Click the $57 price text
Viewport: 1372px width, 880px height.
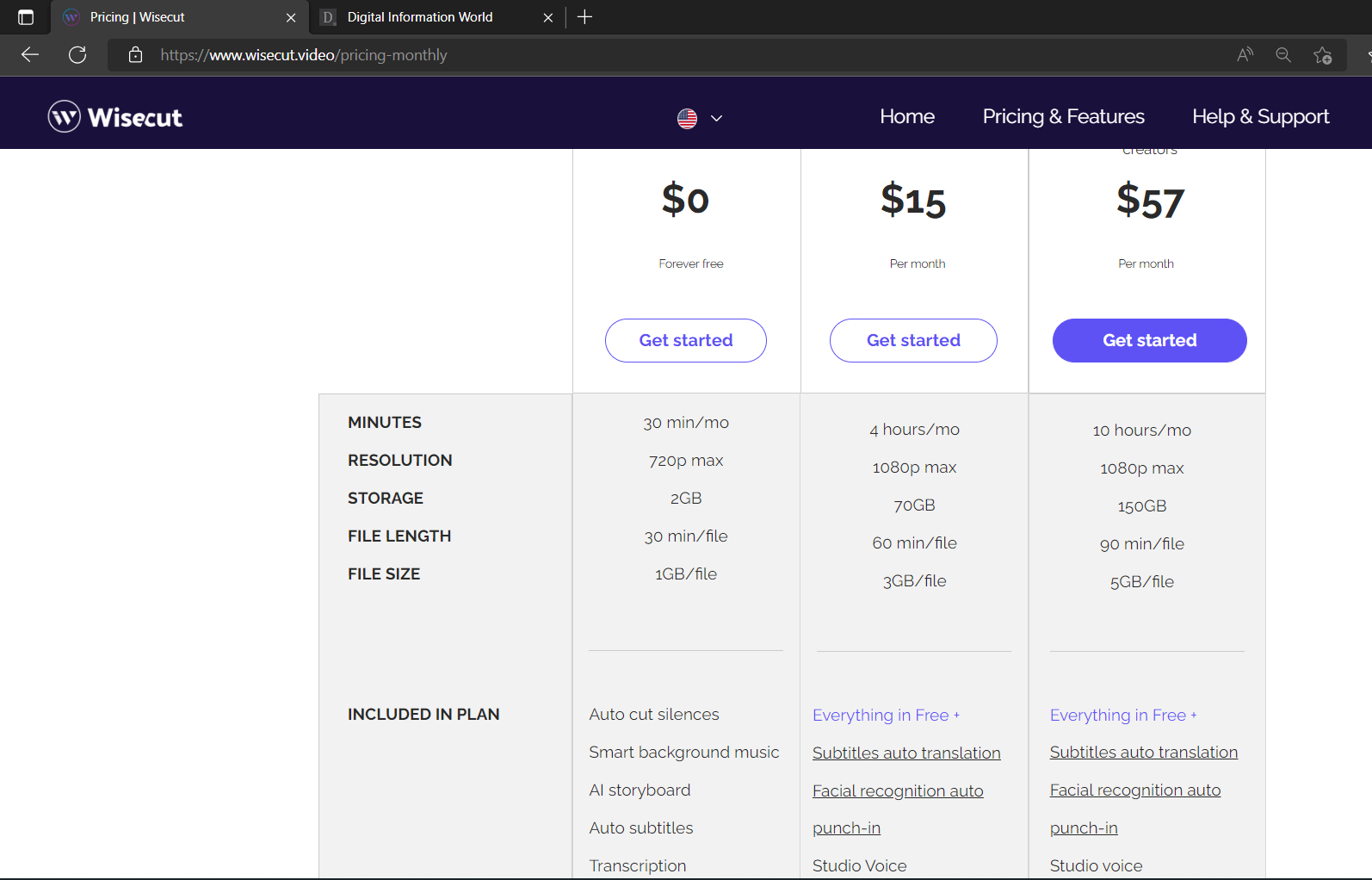click(1150, 201)
